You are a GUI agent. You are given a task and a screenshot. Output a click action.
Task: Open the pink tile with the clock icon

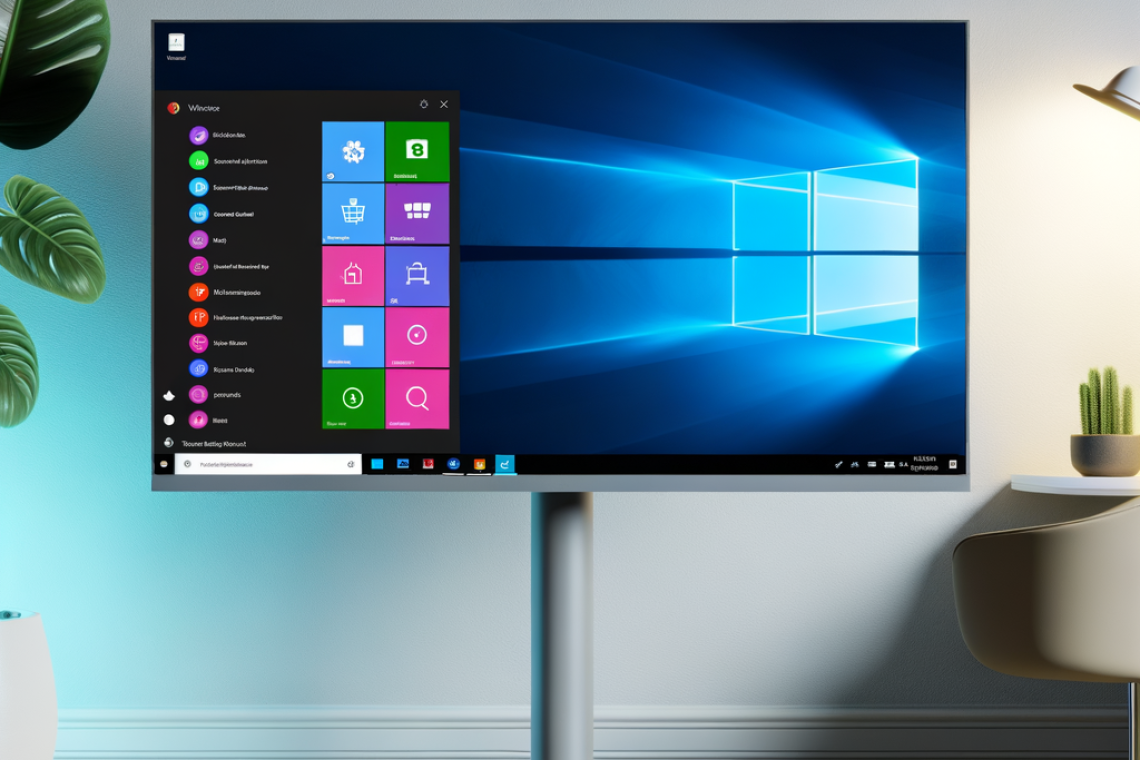pos(420,335)
